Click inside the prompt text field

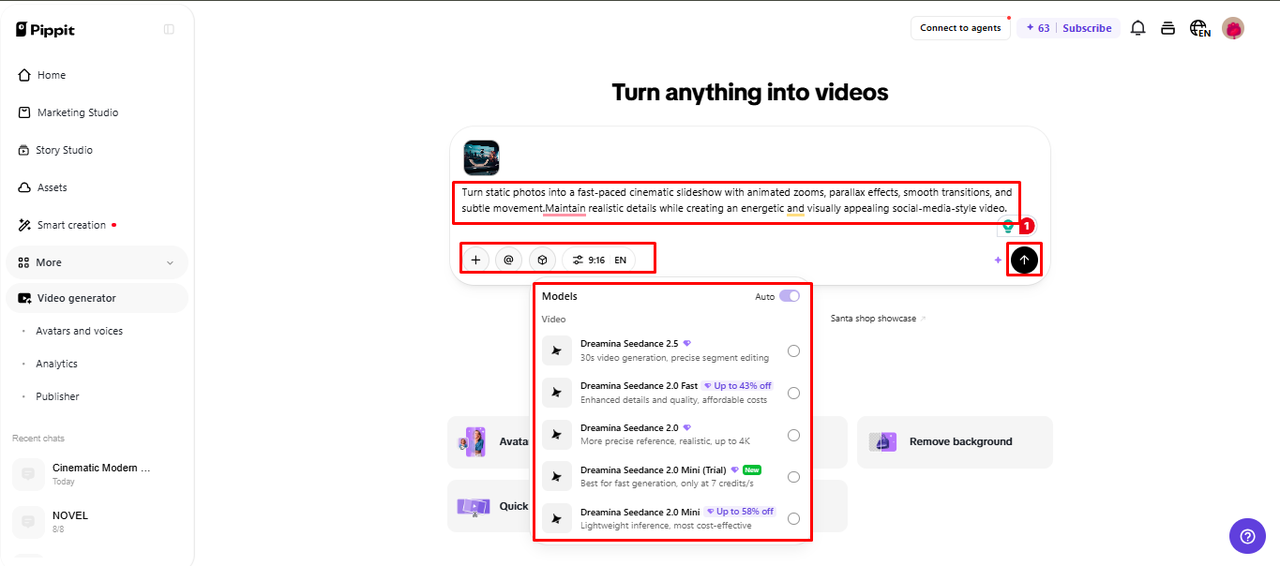(736, 200)
